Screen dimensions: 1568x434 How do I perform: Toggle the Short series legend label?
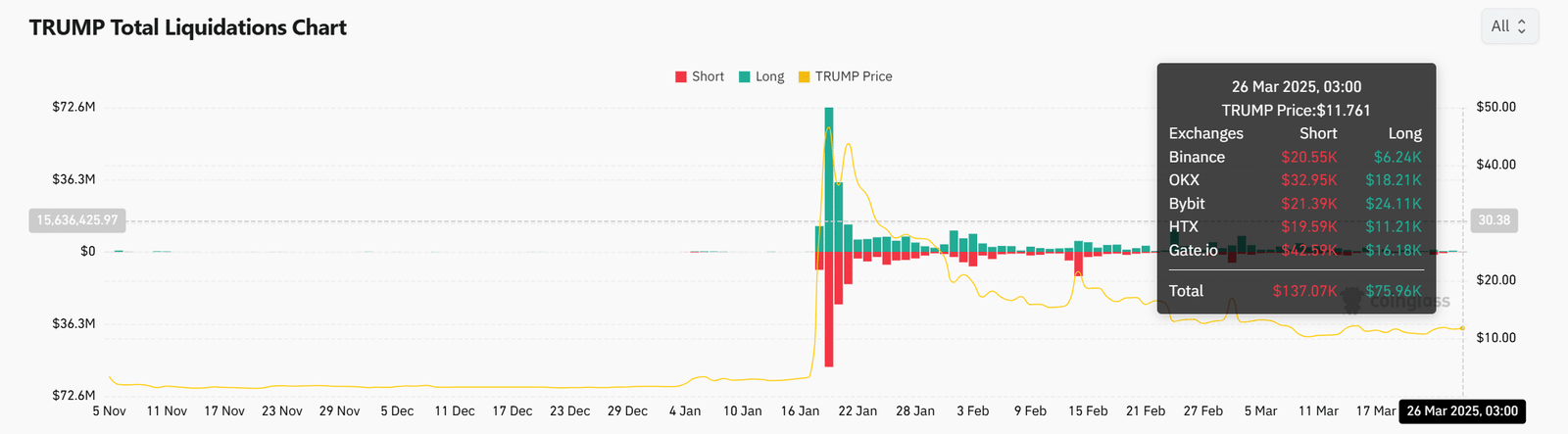coord(708,76)
